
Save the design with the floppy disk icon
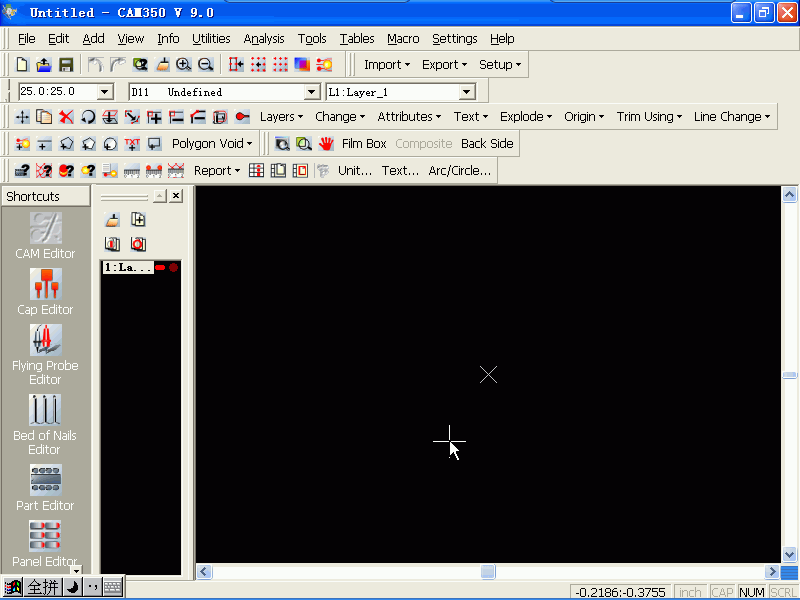coord(66,64)
